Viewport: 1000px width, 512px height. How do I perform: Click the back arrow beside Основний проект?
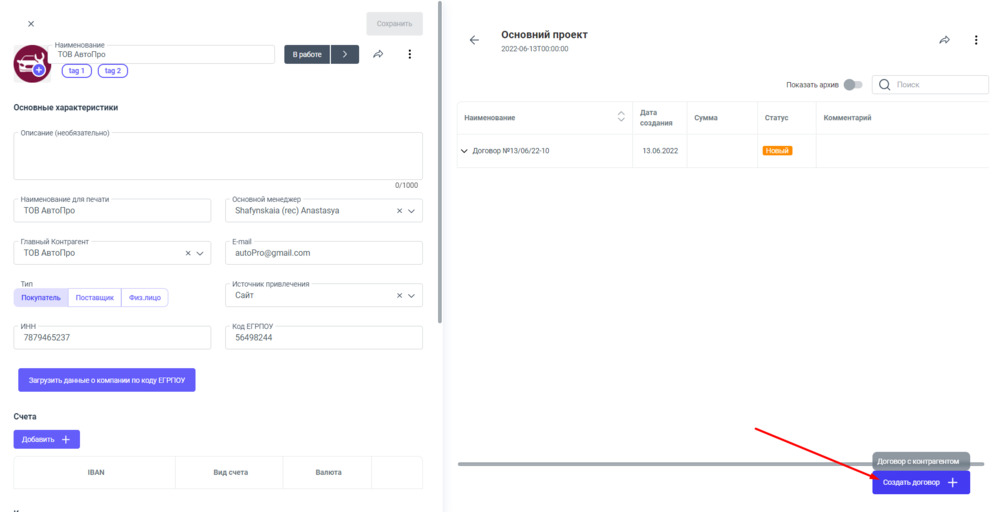tap(474, 40)
